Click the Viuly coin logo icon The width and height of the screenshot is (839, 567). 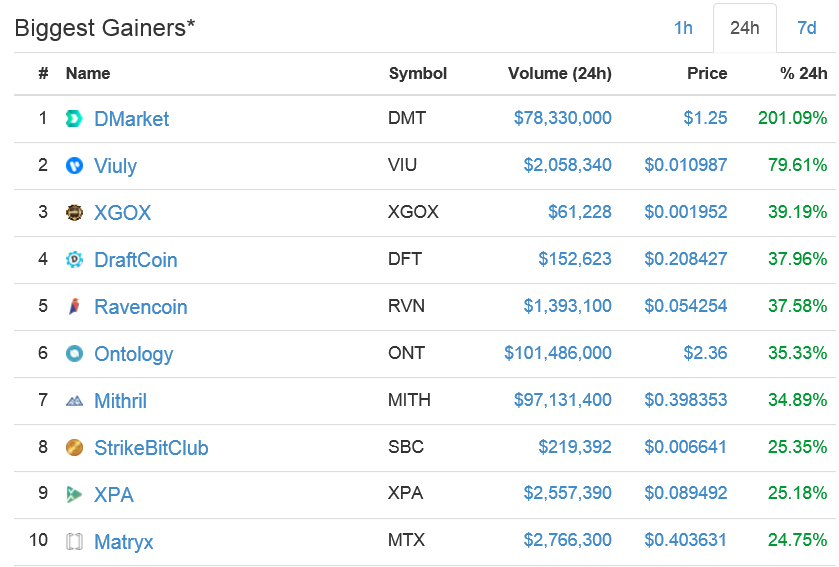(74, 166)
